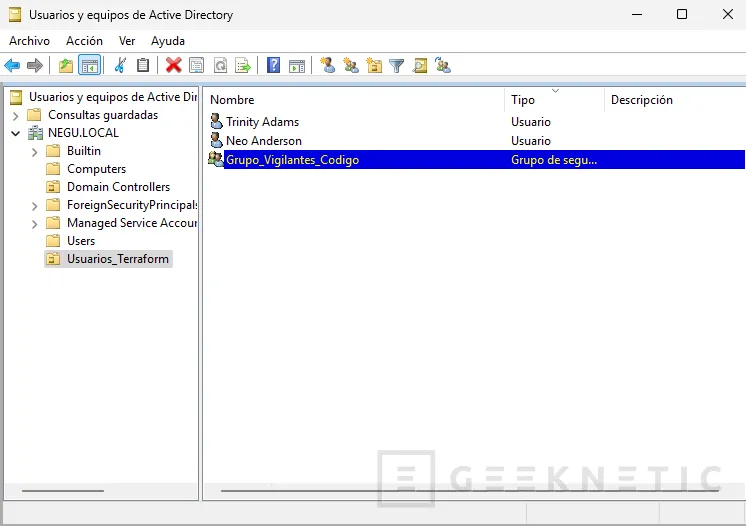The image size is (746, 526).
Task: Select the Users container
Action: click(x=81, y=241)
